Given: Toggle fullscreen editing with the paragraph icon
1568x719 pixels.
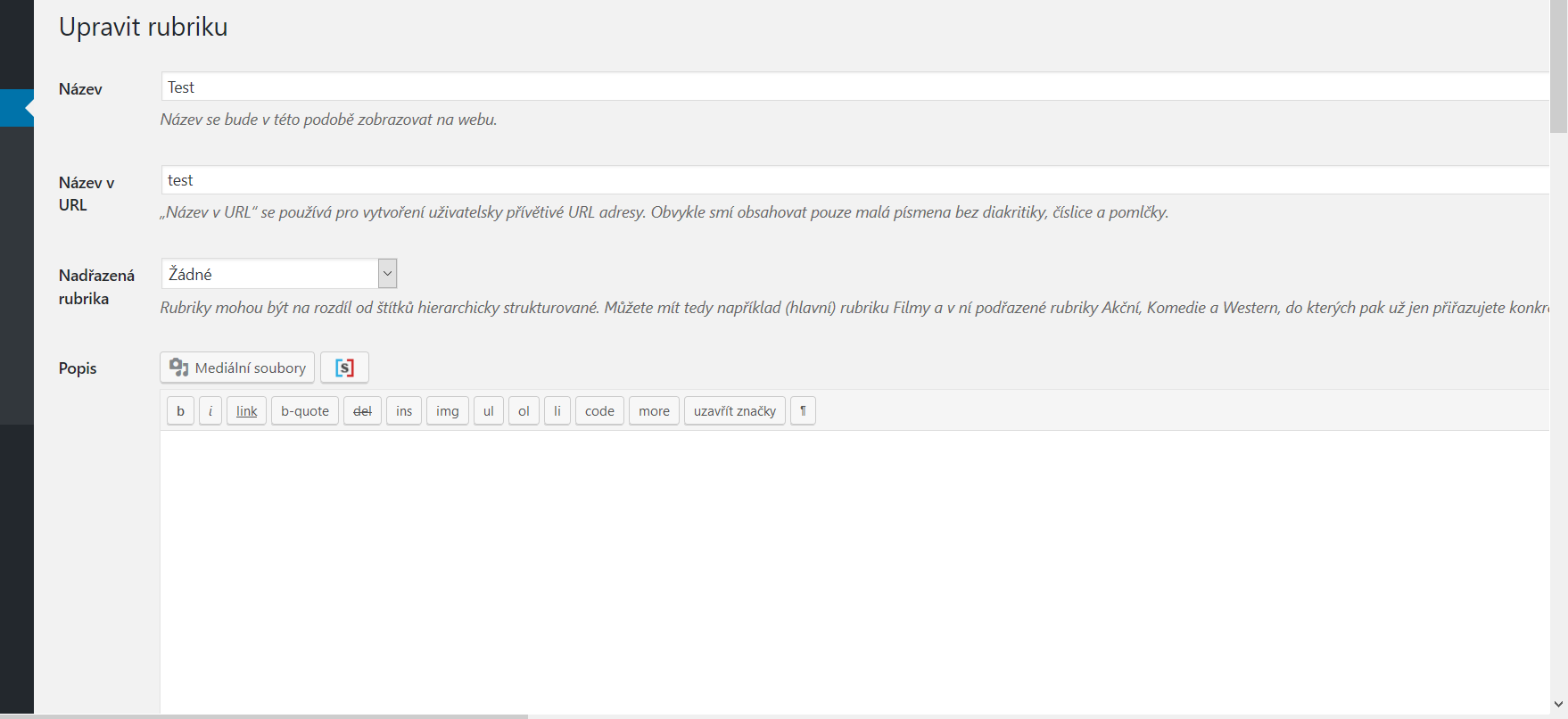Looking at the screenshot, I should pyautogui.click(x=803, y=410).
